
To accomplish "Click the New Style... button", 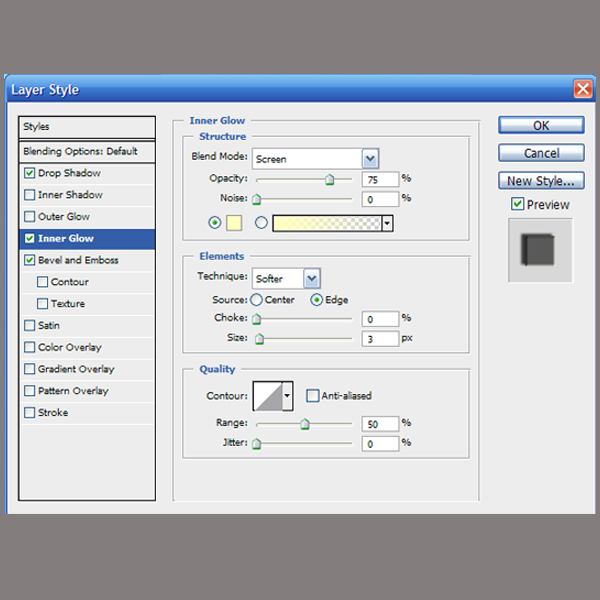I will click(x=541, y=181).
